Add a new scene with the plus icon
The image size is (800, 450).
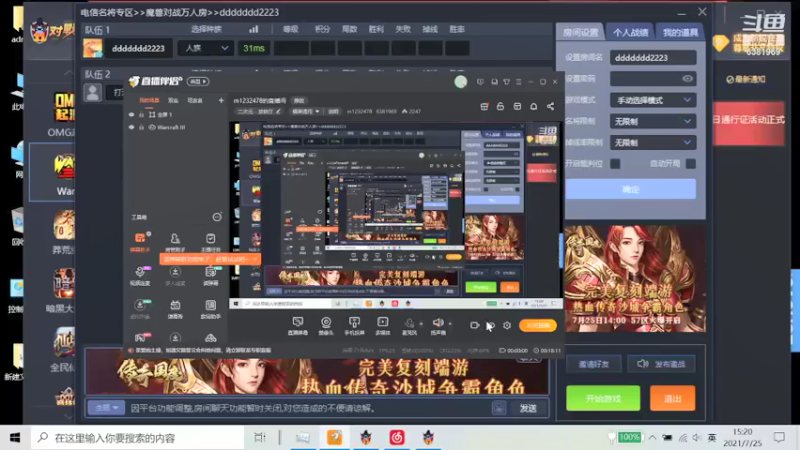pyautogui.click(x=221, y=101)
